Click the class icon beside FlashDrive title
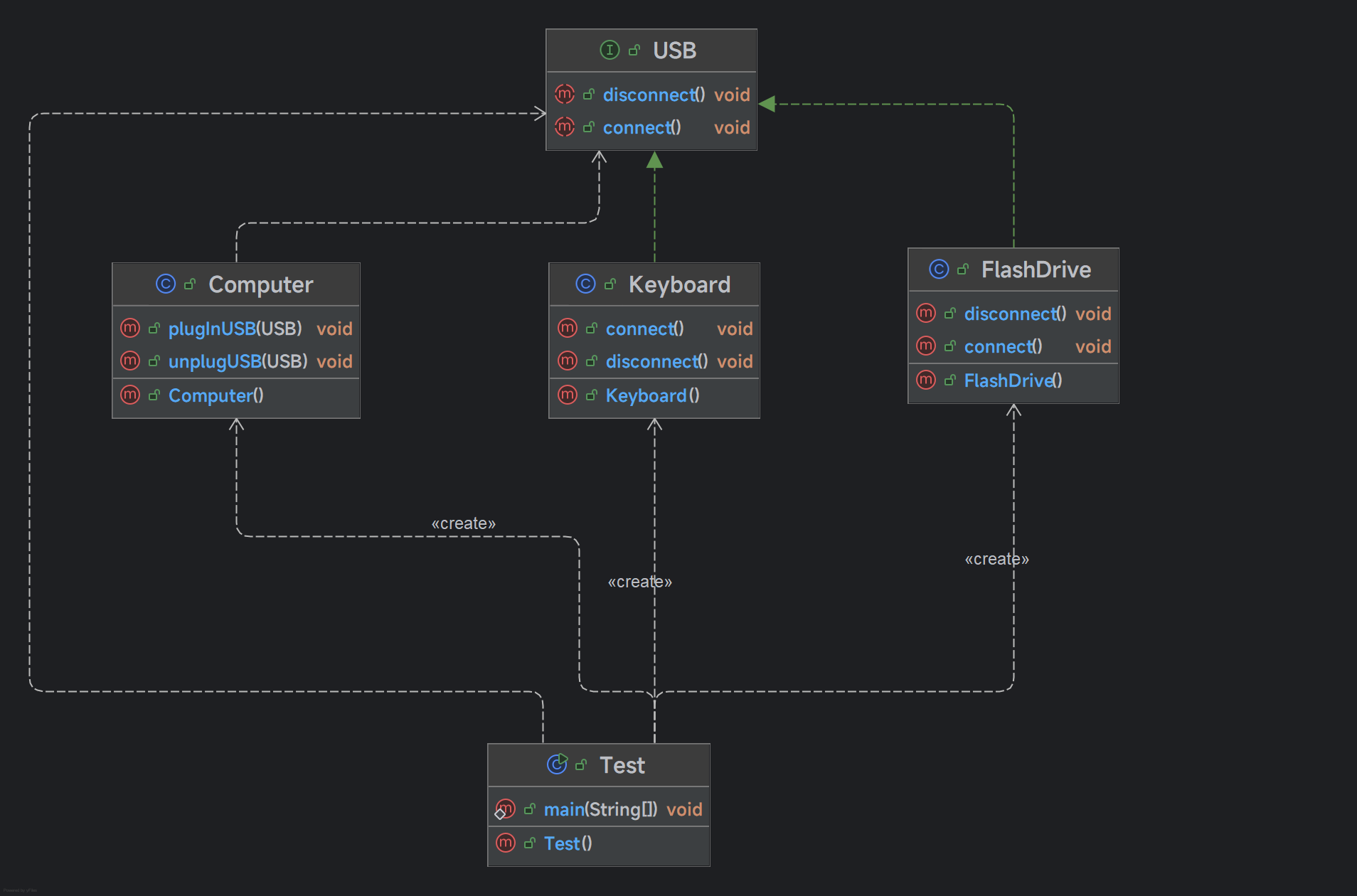The width and height of the screenshot is (1357, 896). click(939, 270)
